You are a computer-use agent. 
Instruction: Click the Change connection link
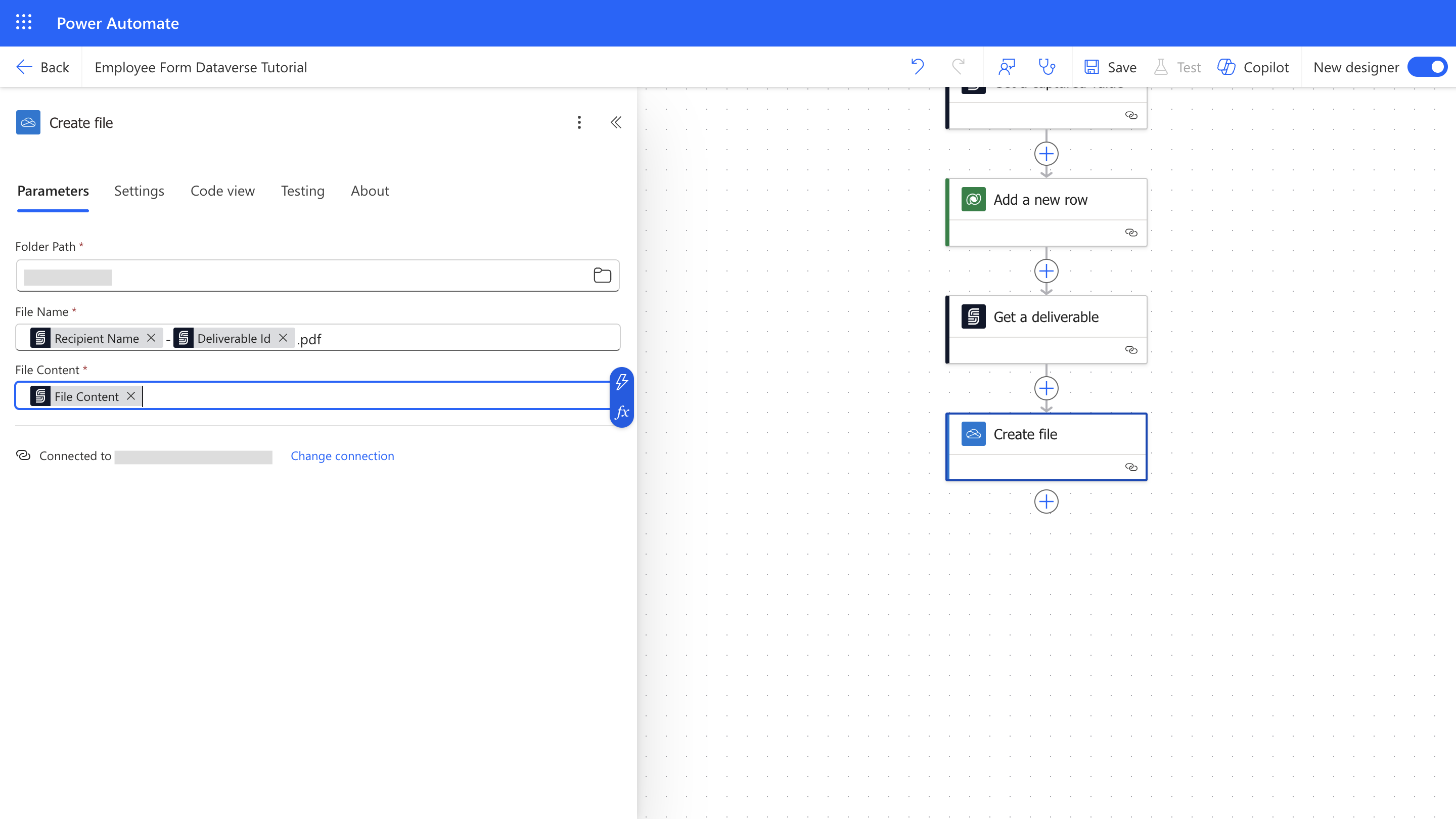[x=342, y=456]
